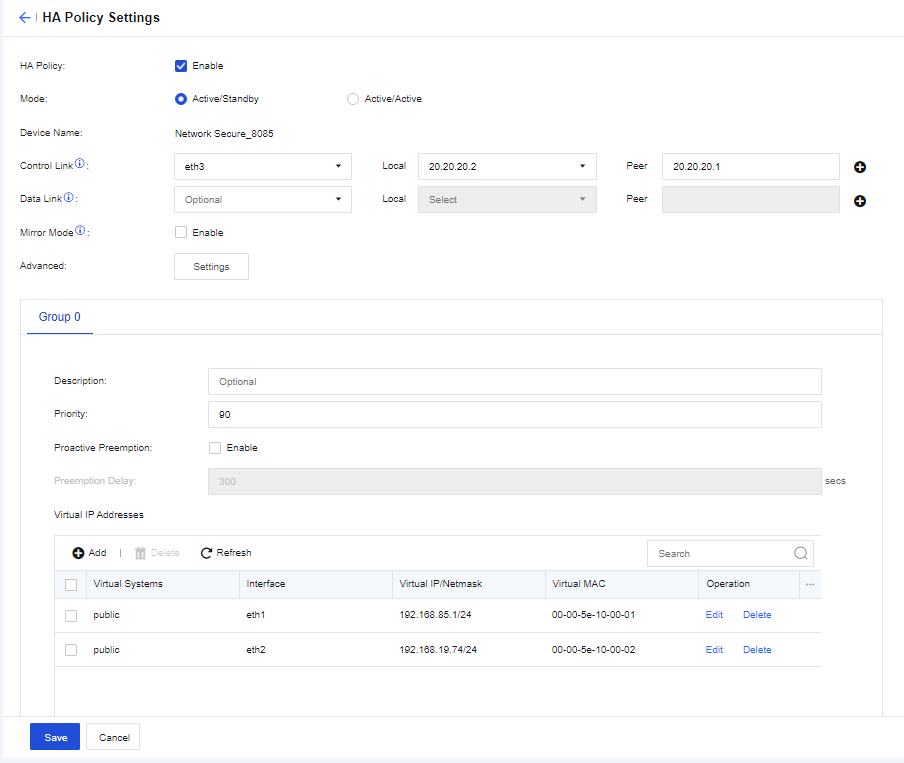Click Edit for the eth2 virtual IP
The image size is (904, 763).
[x=714, y=650]
